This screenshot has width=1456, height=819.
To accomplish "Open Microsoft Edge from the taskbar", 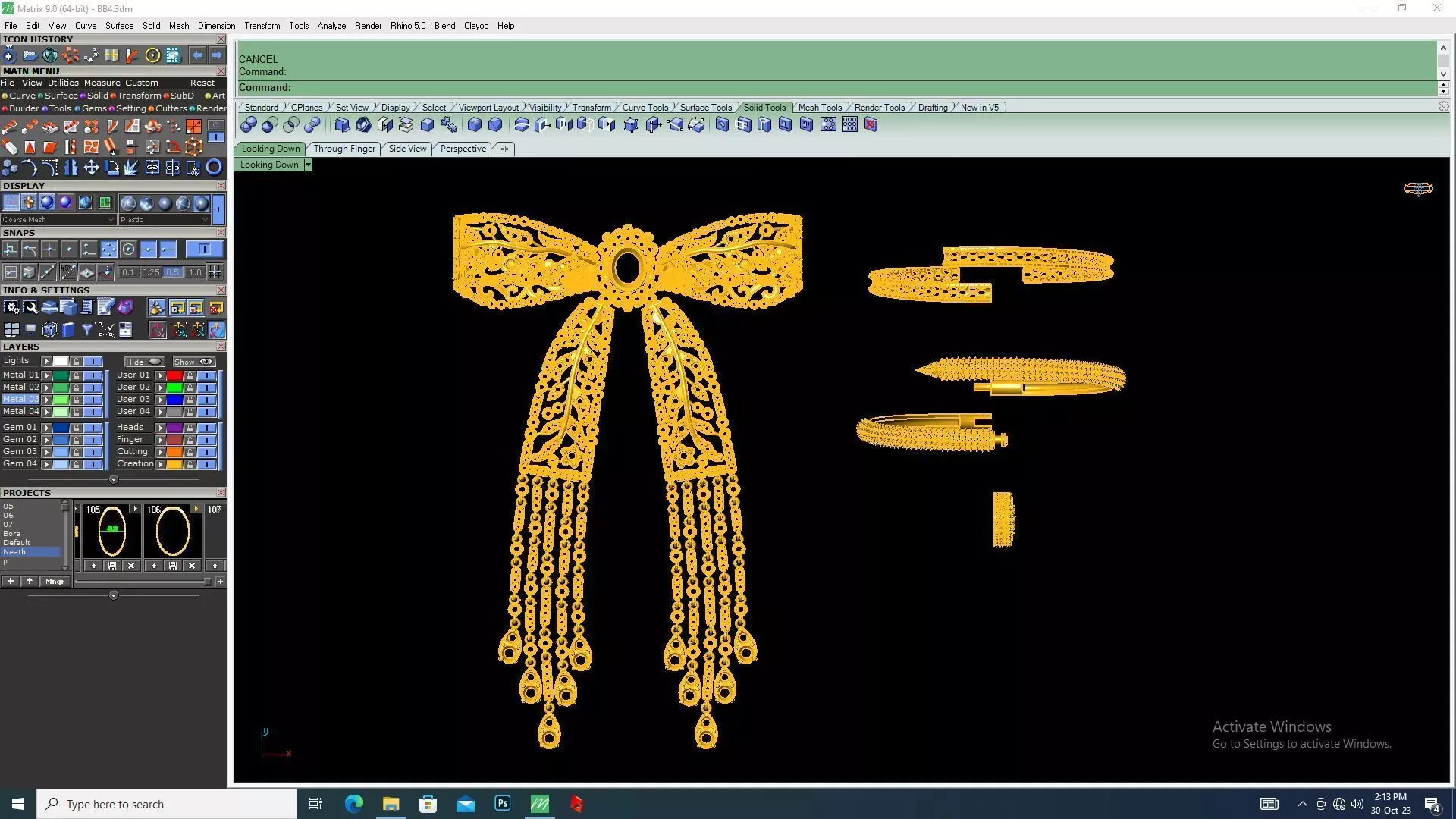I will (x=353, y=804).
